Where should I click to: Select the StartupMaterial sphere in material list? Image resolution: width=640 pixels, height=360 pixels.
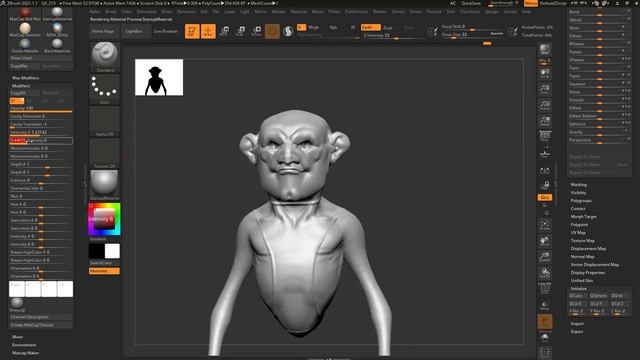[x=57, y=12]
